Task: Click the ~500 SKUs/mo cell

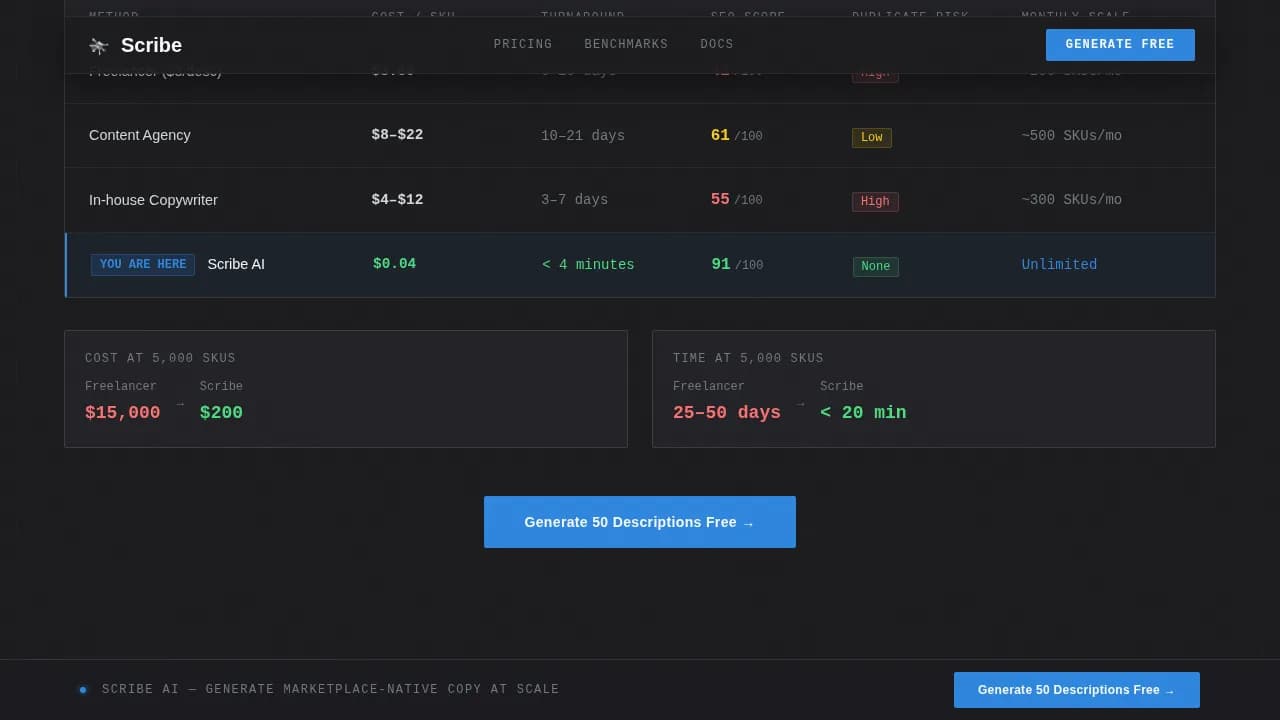Action: click(x=1071, y=136)
